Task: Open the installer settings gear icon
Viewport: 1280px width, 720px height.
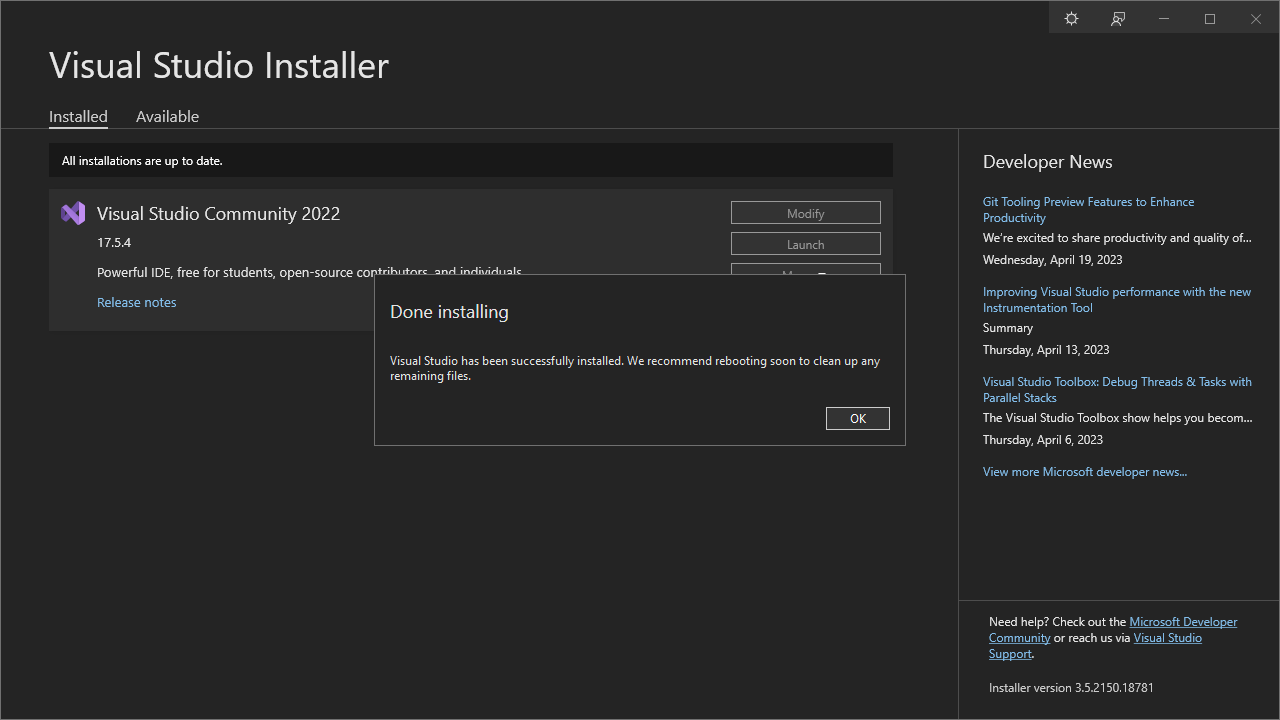Action: point(1071,19)
